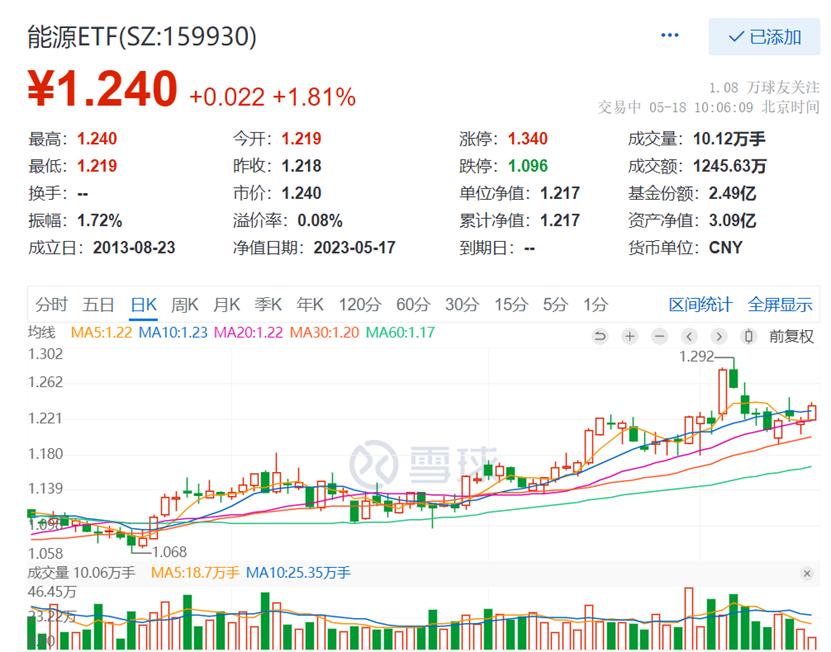Switch to the 分时 intraday tab
The height and width of the screenshot is (652, 831).
pos(51,303)
